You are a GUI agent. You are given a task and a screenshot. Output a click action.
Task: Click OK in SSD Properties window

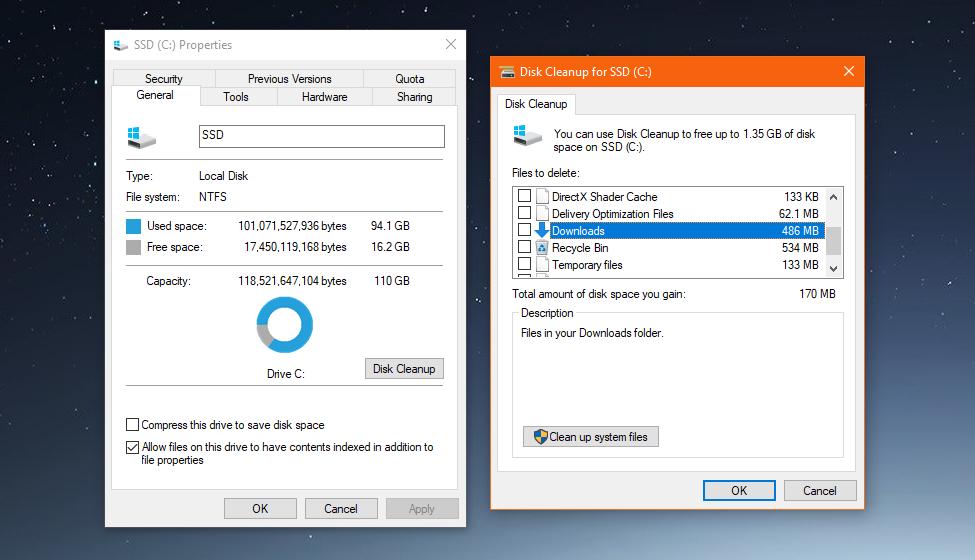(261, 508)
